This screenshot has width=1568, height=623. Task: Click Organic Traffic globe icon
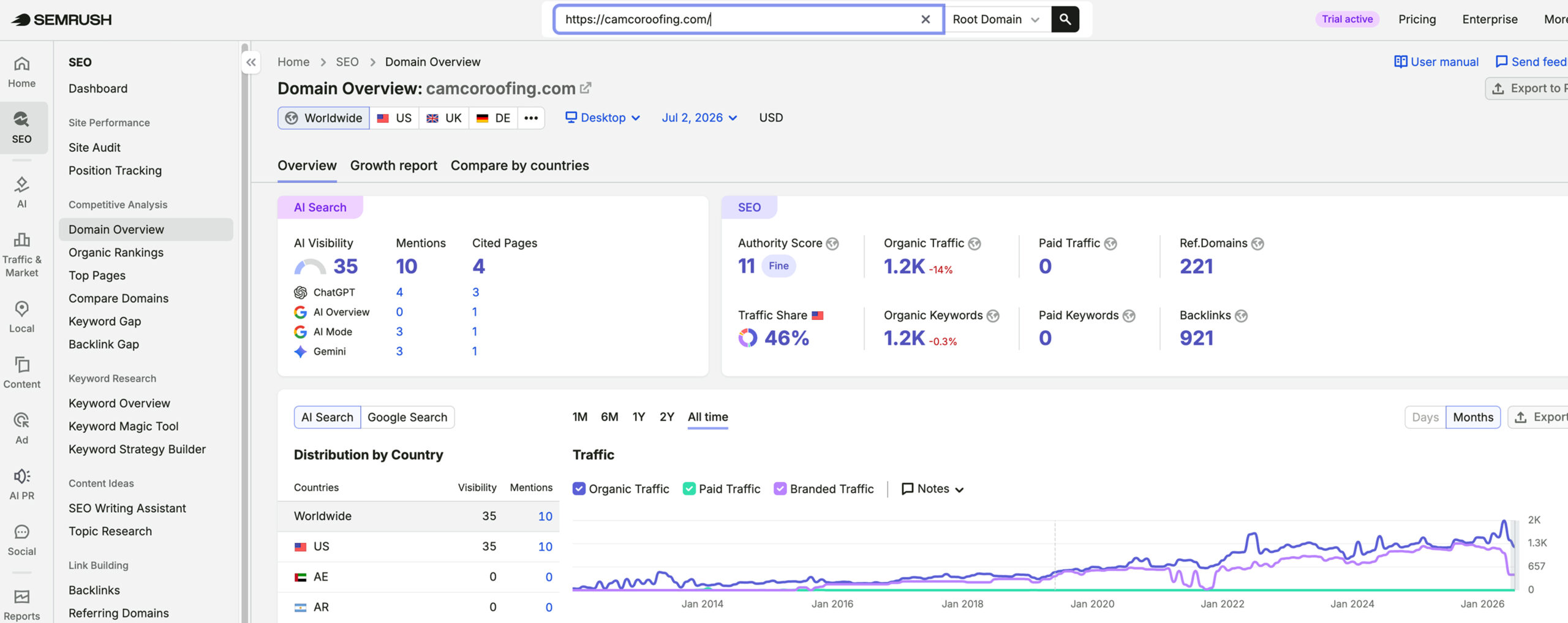coord(974,244)
